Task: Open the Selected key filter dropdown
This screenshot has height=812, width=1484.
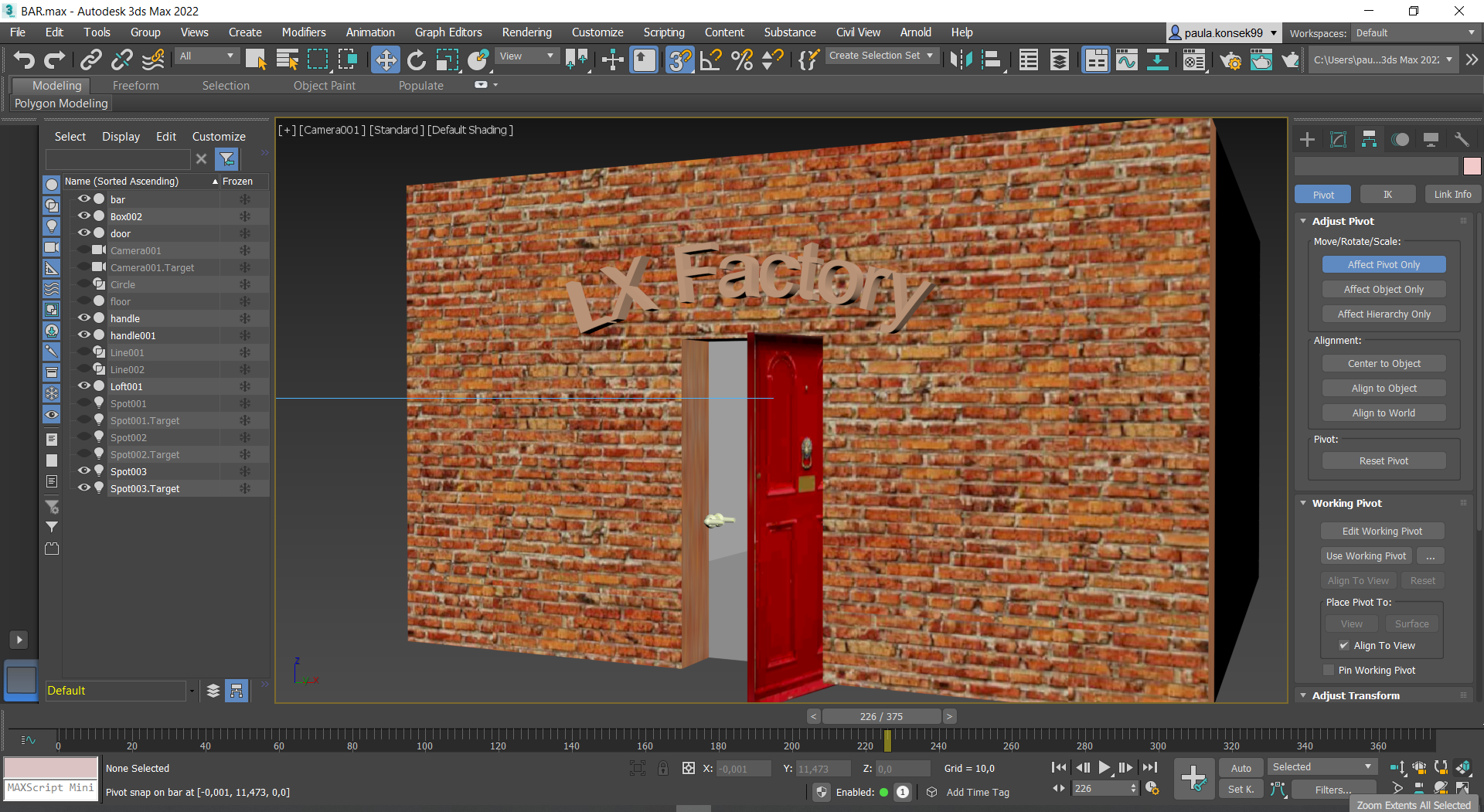Action: coord(1322,766)
